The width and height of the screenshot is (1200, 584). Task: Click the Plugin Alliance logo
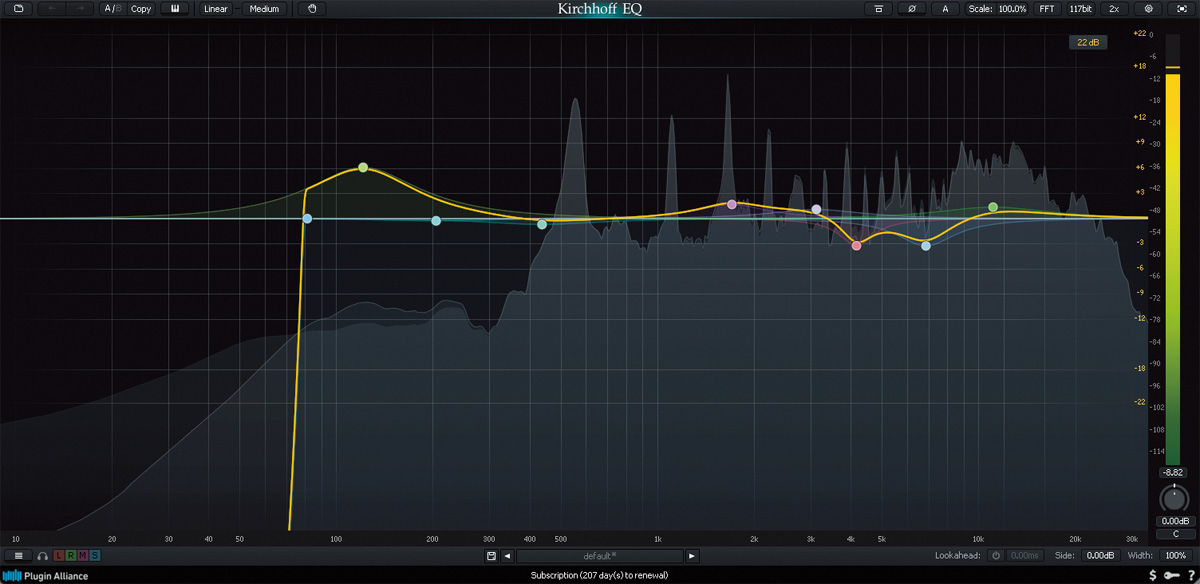click(x=45, y=576)
